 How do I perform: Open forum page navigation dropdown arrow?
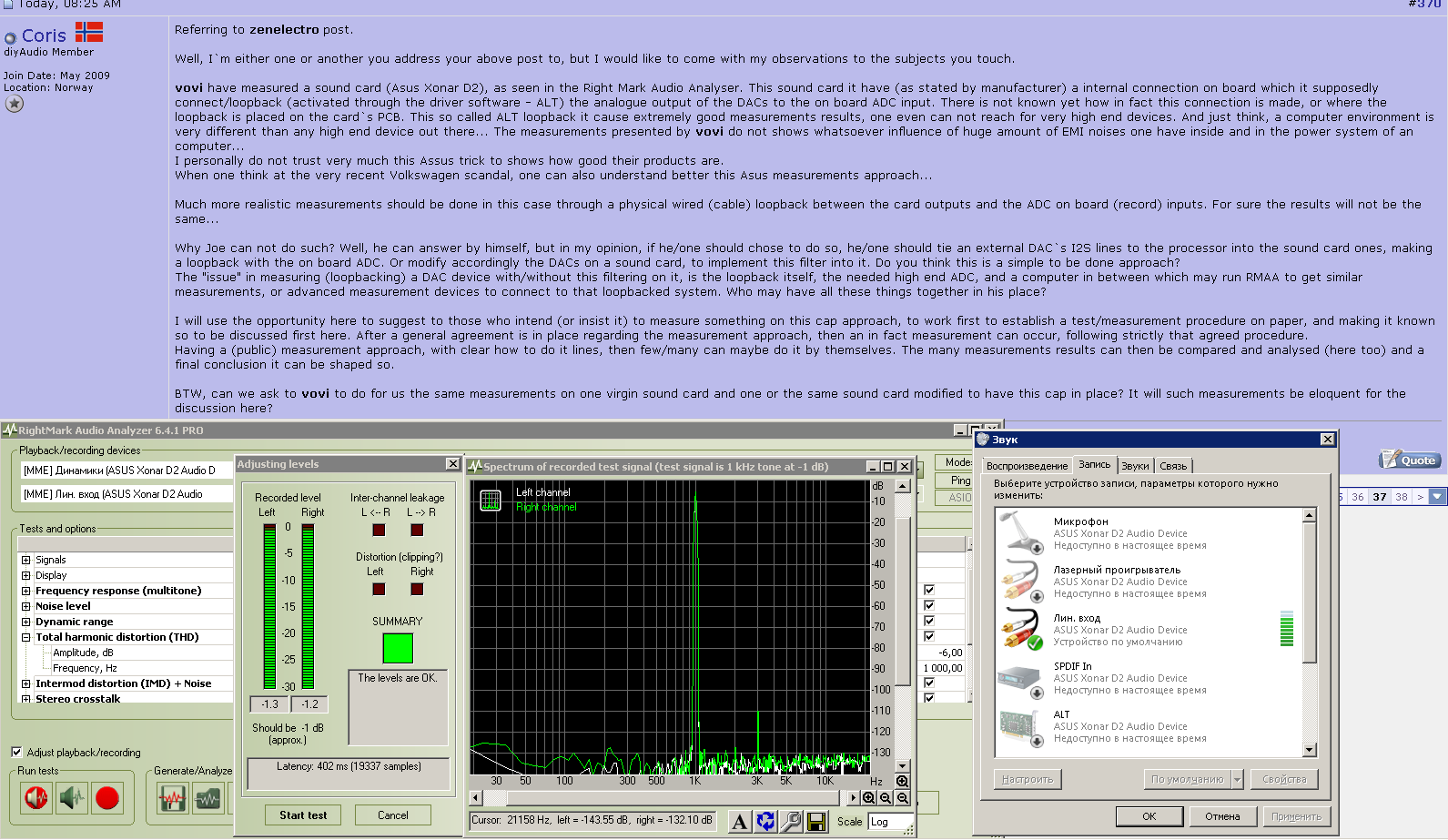(1437, 497)
